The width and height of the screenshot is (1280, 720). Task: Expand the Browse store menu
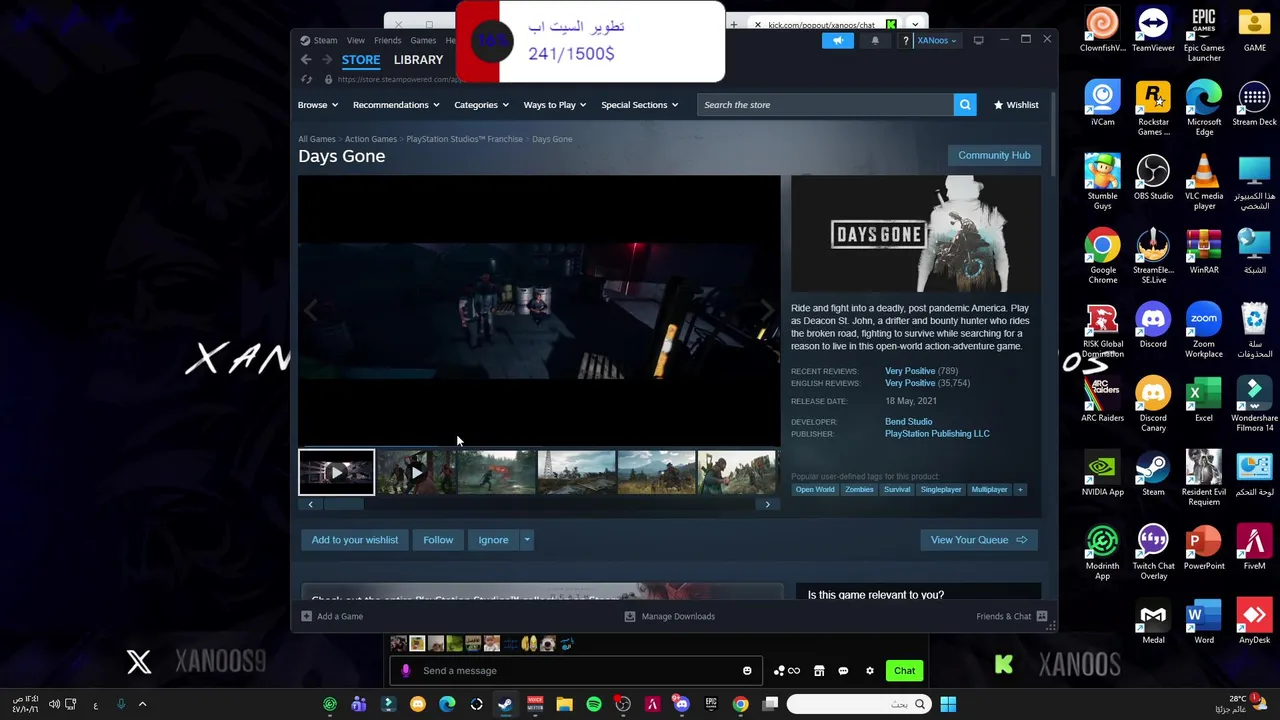318,105
